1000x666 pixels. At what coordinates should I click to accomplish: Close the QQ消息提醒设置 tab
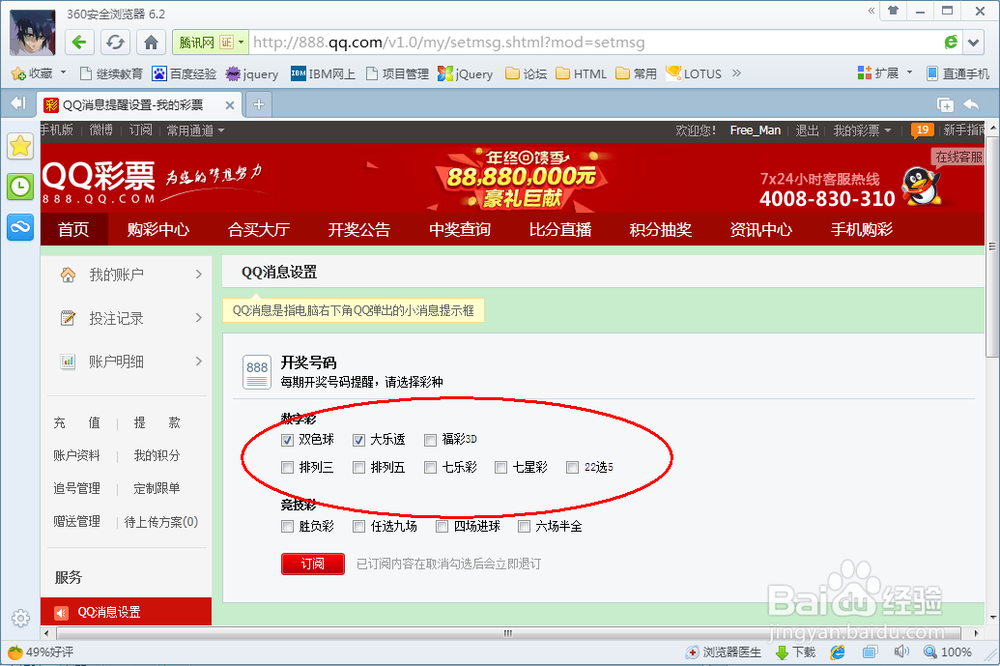click(x=230, y=105)
